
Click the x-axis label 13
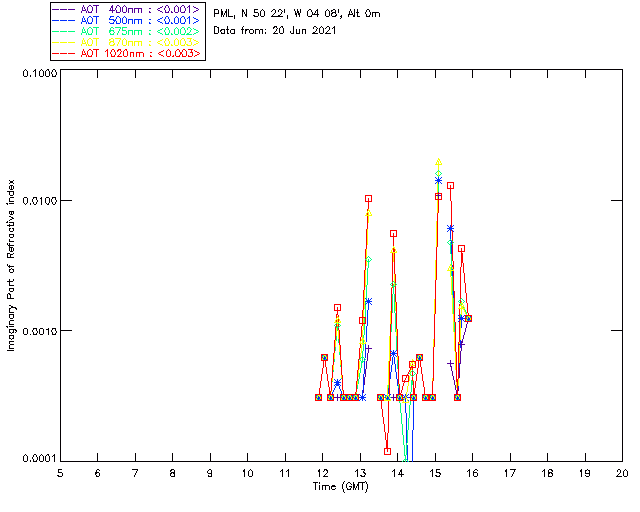[x=360, y=473]
